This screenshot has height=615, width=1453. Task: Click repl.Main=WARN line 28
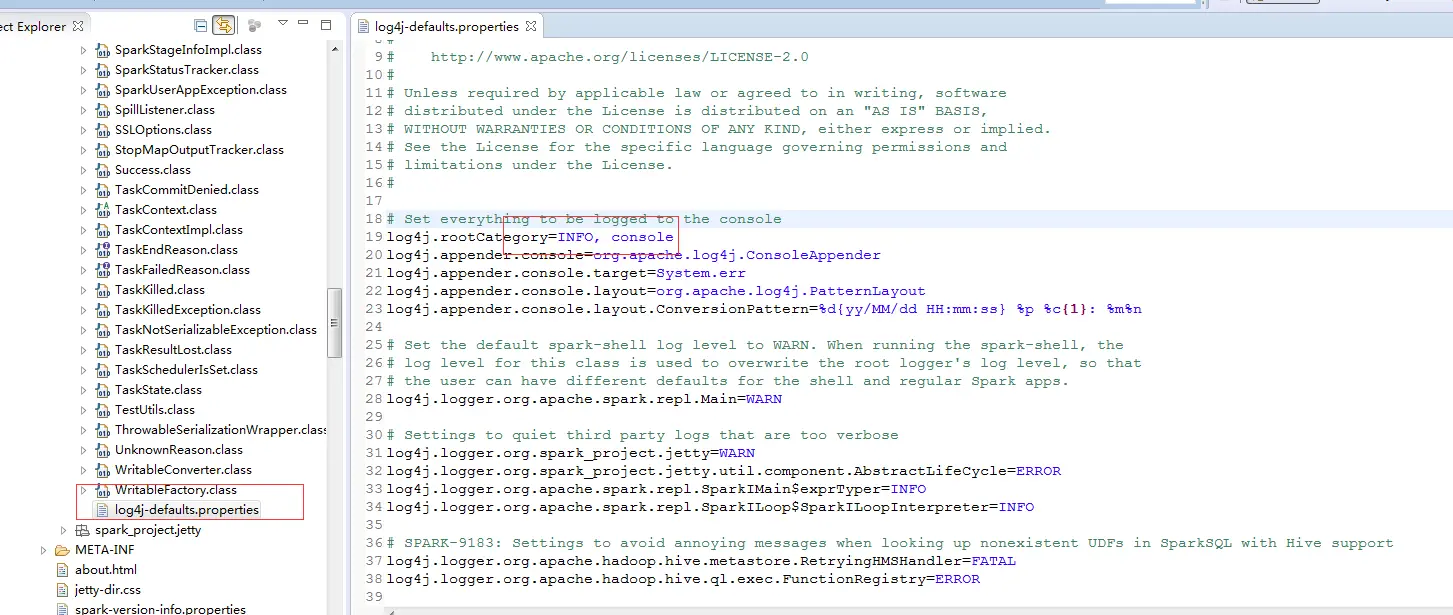585,399
